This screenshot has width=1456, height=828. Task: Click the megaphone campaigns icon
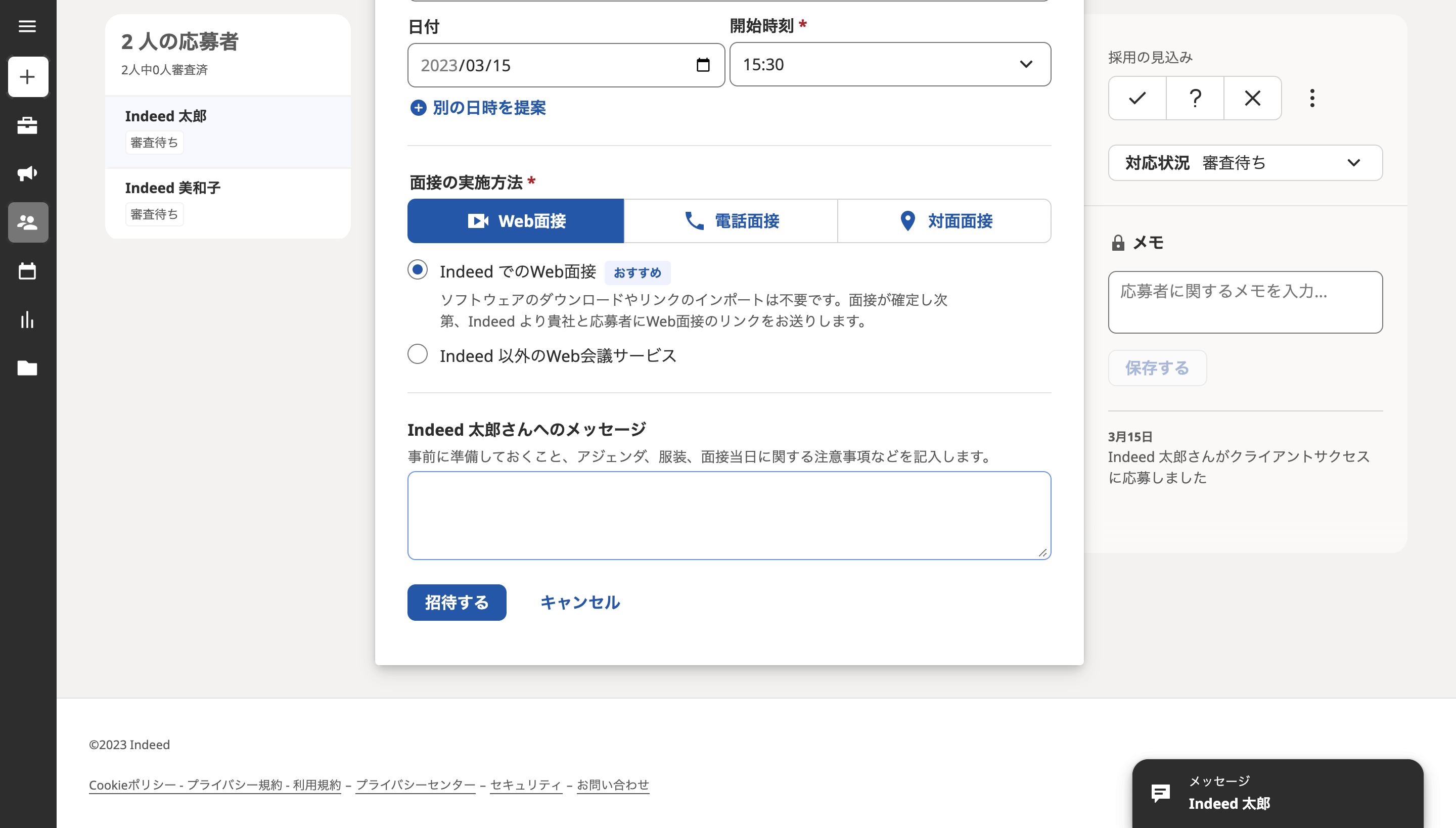coord(27,173)
